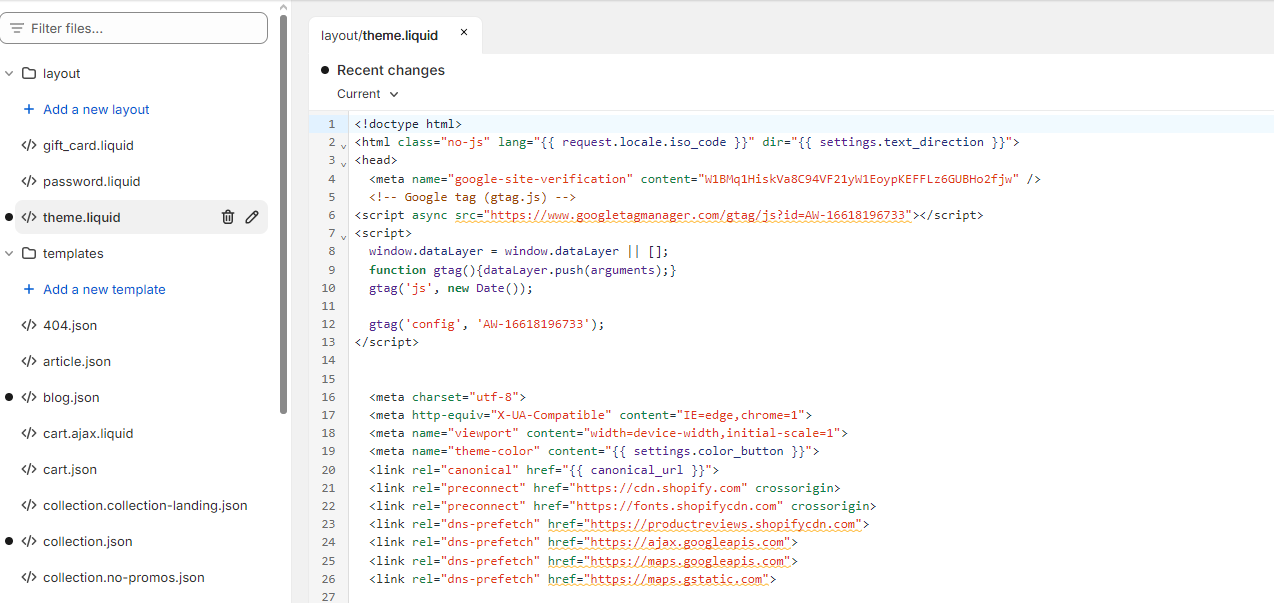
Task: Click the theme-color meta tag line
Action: tap(594, 451)
